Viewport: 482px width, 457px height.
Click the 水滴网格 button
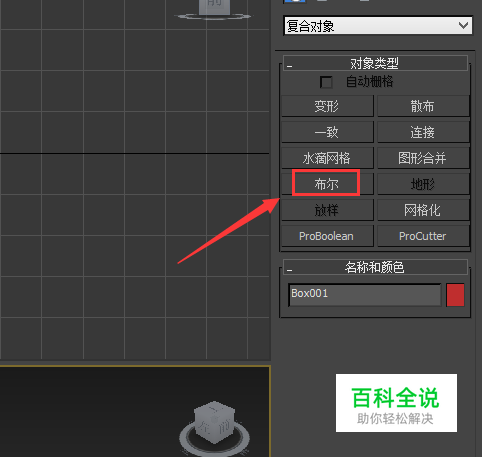pyautogui.click(x=327, y=158)
